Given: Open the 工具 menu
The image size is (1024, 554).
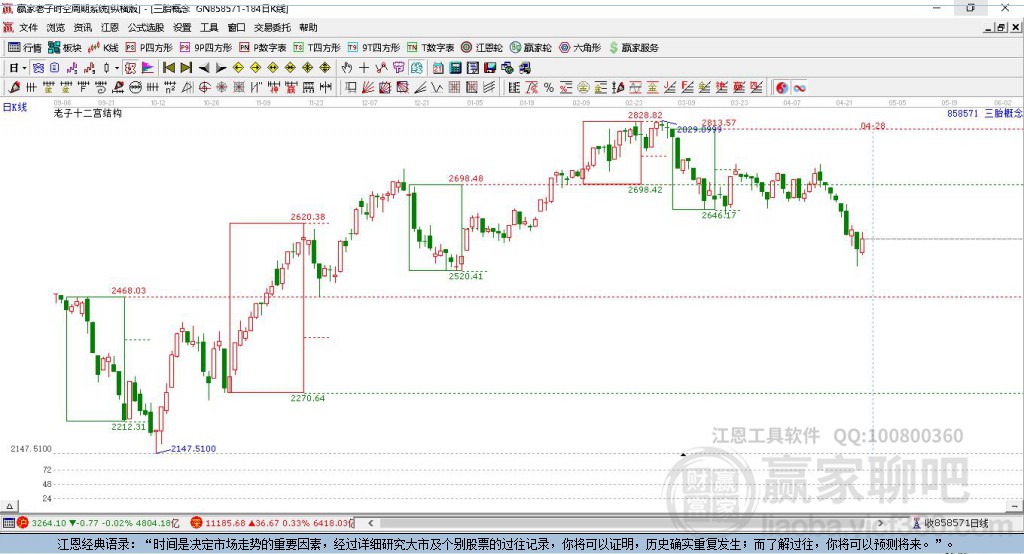Looking at the screenshot, I should pyautogui.click(x=209, y=27).
